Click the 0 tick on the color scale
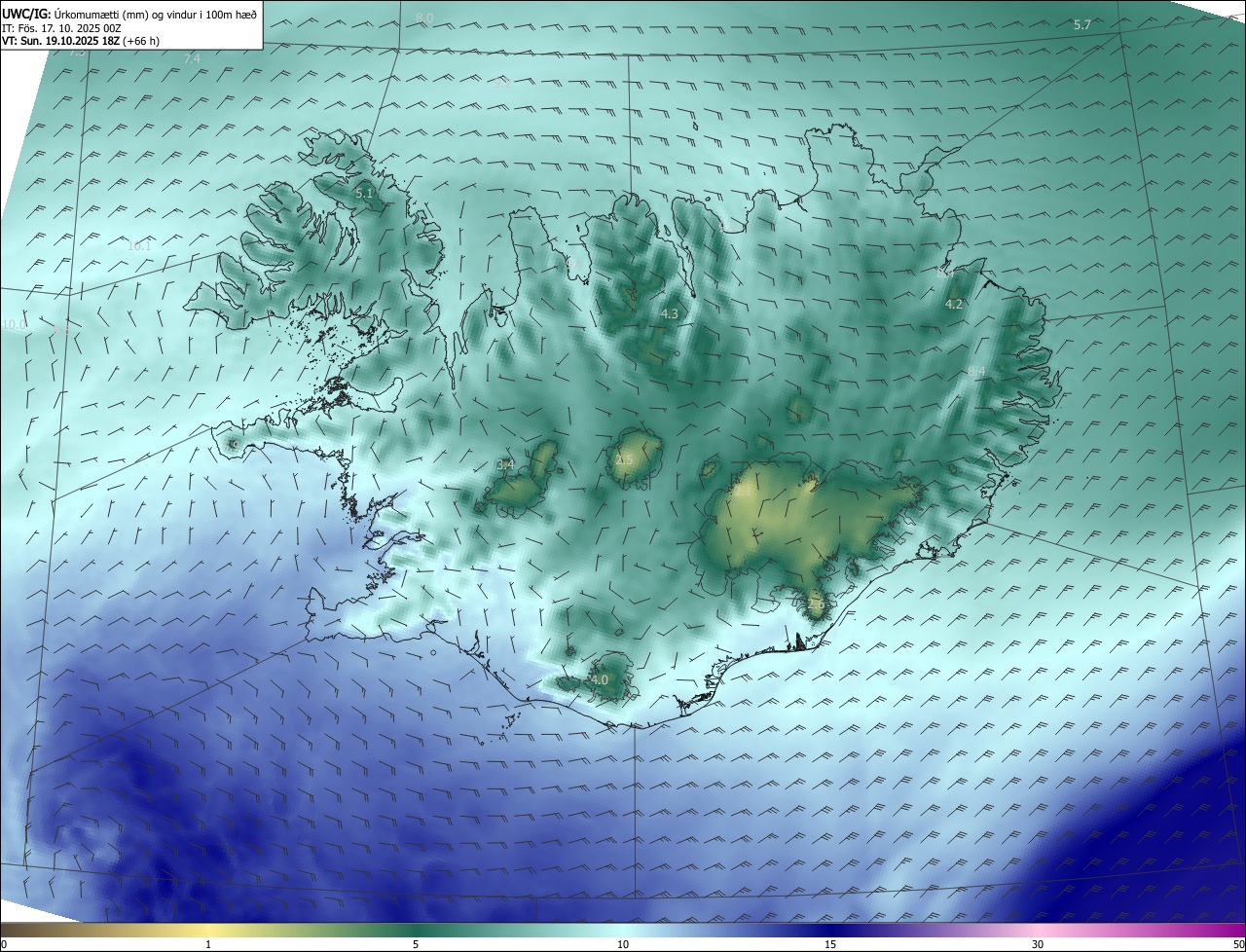Viewport: 1246px width, 952px height. click(x=4, y=944)
